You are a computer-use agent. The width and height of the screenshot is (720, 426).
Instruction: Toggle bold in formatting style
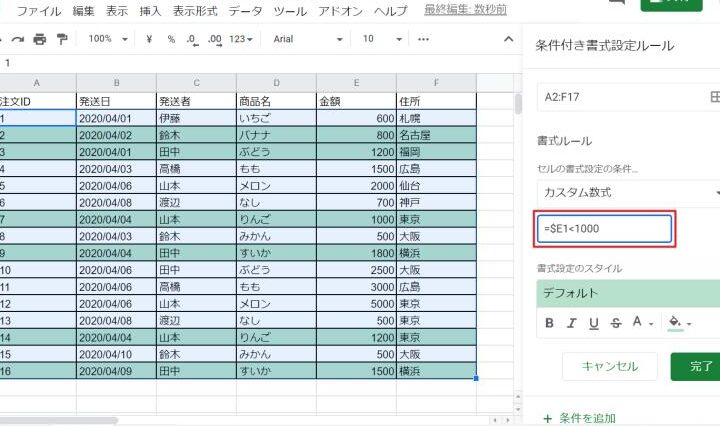tap(549, 323)
